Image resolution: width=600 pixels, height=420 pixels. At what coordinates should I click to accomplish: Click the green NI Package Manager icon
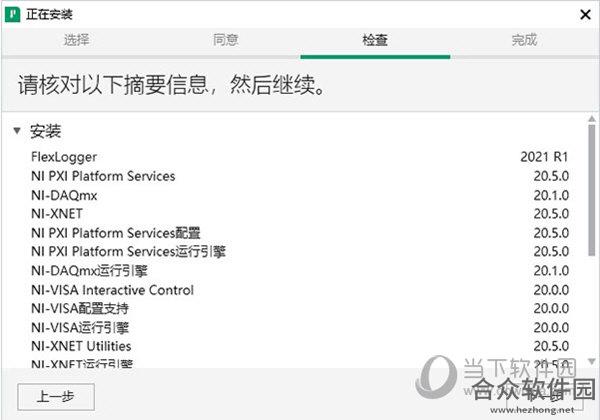(x=12, y=15)
